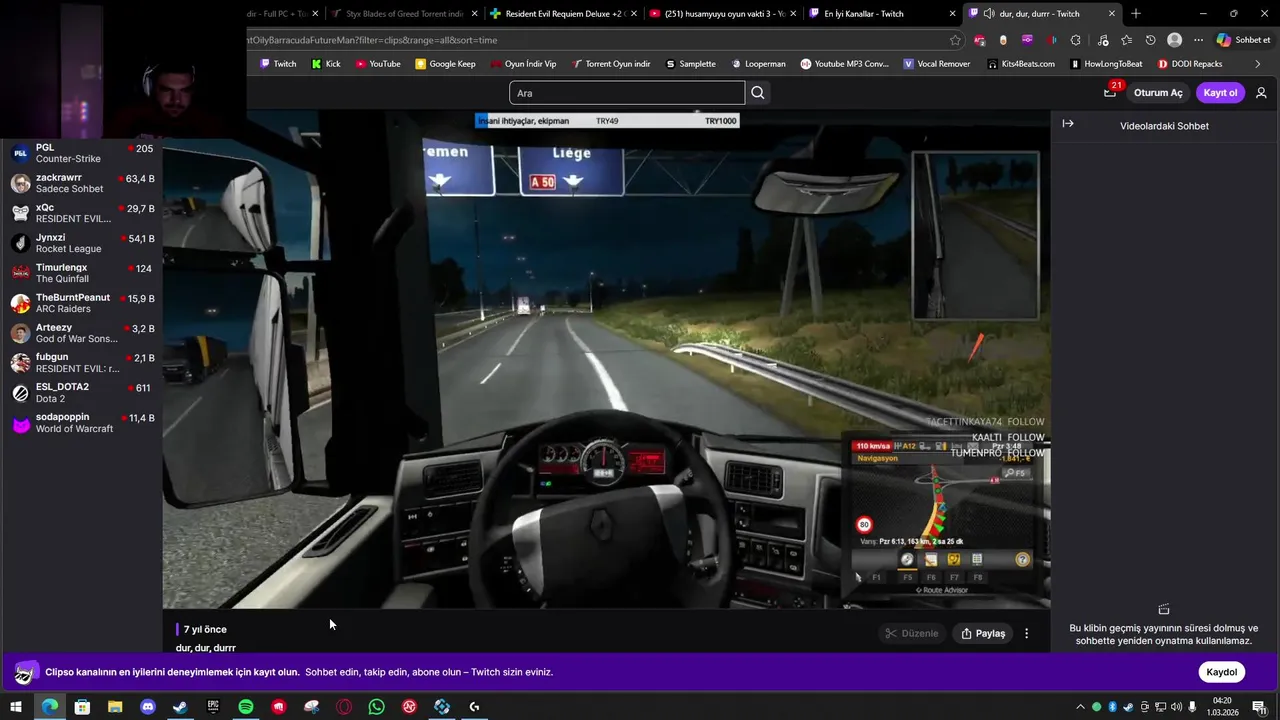Click the Düzenle edit clip button
1280x720 pixels.
(912, 633)
